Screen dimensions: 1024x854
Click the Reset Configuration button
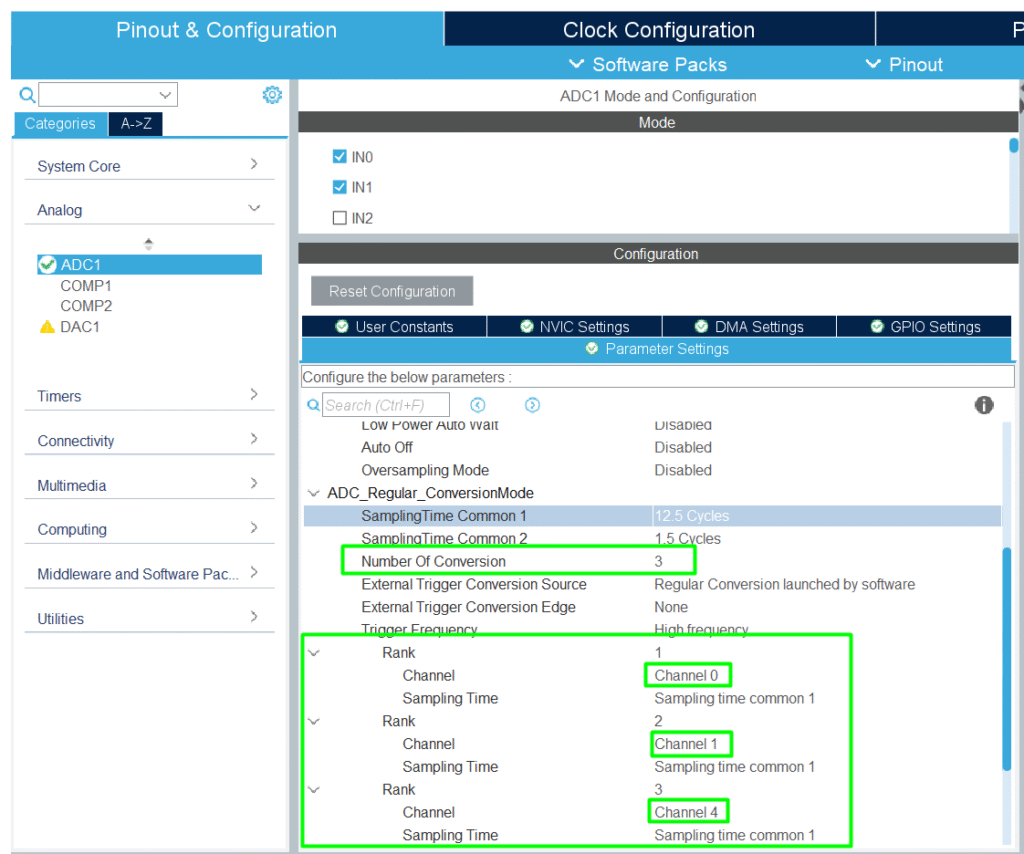click(392, 291)
